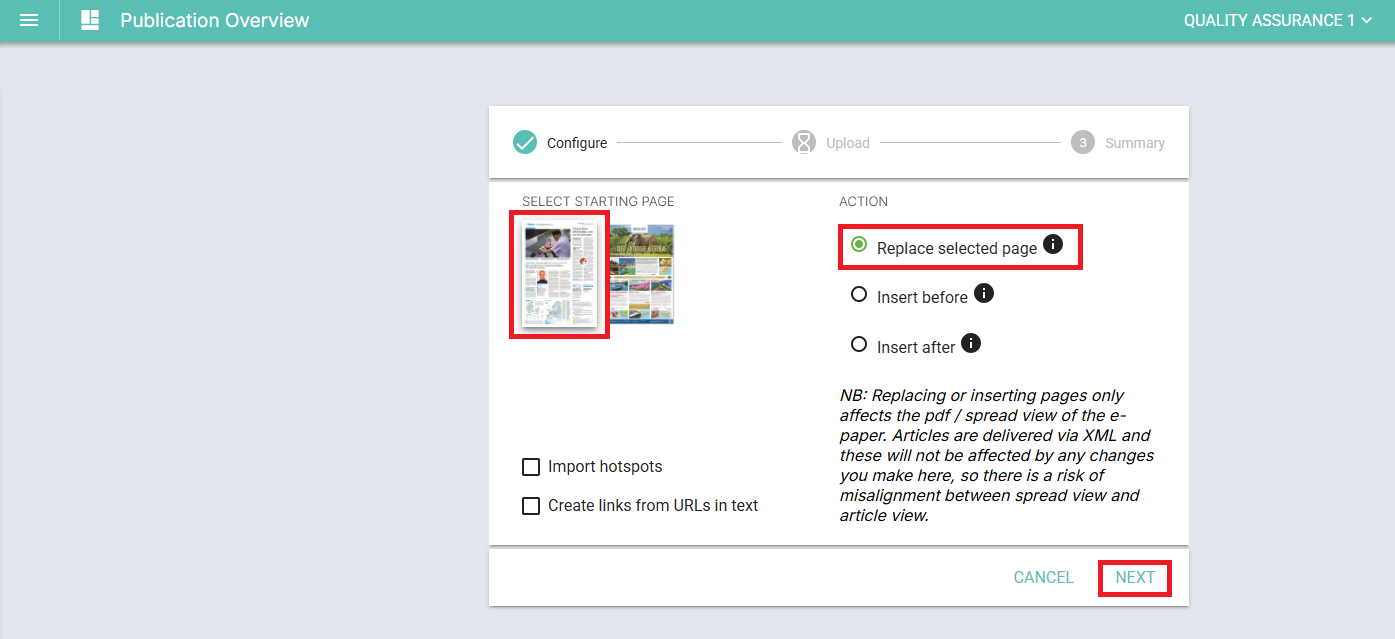Click the CANCEL button
Image resolution: width=1395 pixels, height=639 pixels.
[1044, 578]
